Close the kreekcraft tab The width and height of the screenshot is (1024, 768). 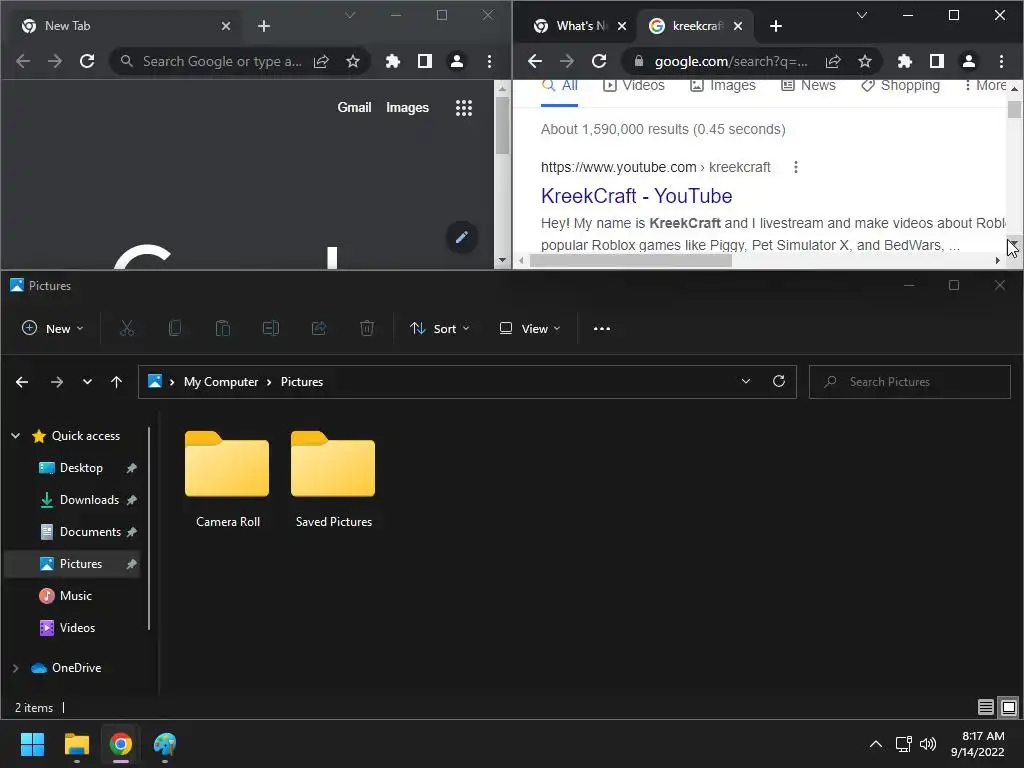[x=737, y=26]
